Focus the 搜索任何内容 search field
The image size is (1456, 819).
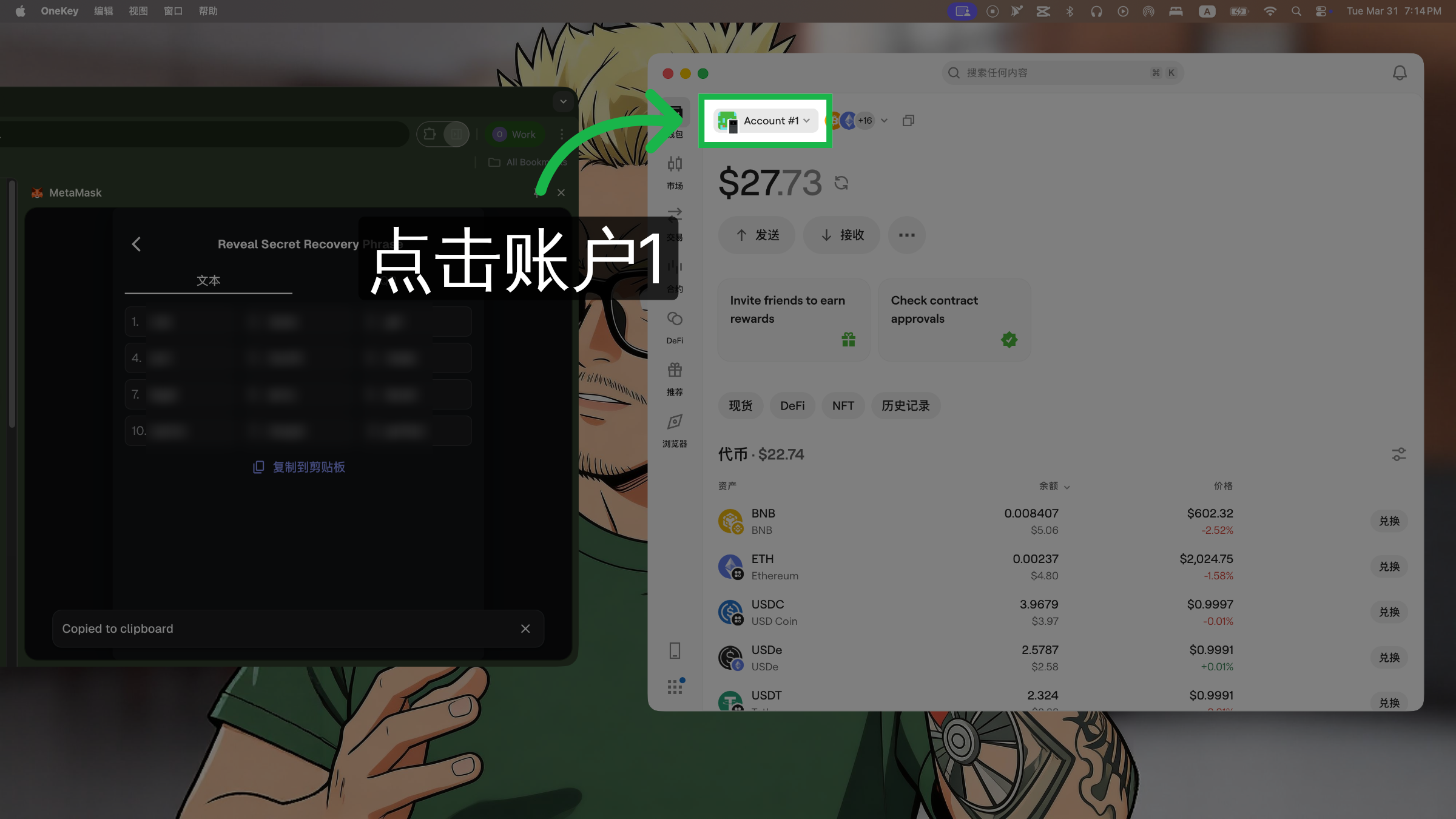1062,73
